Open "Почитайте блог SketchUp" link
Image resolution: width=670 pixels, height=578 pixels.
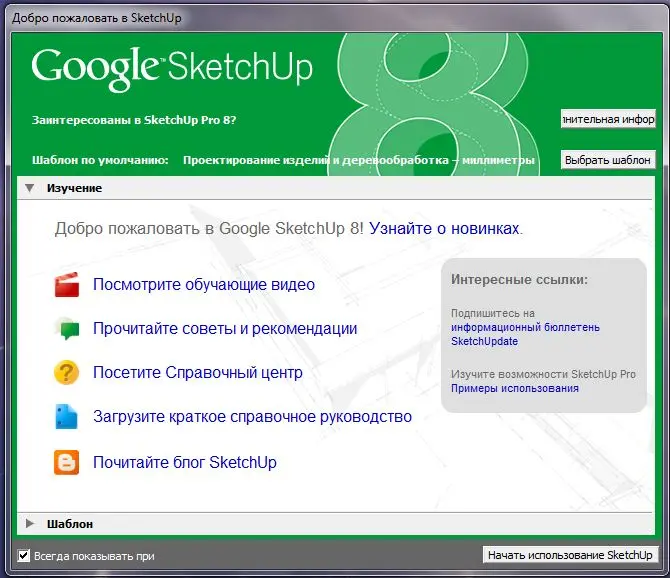[x=185, y=462]
